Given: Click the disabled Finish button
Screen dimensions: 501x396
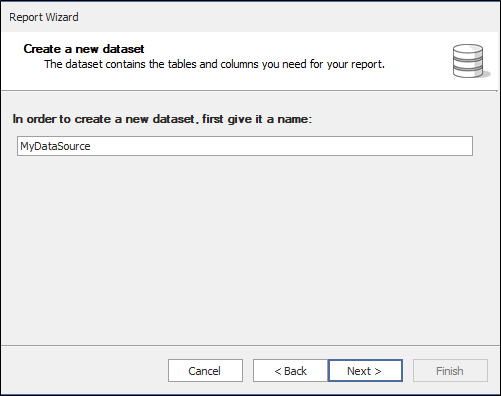Looking at the screenshot, I should click(x=450, y=370).
